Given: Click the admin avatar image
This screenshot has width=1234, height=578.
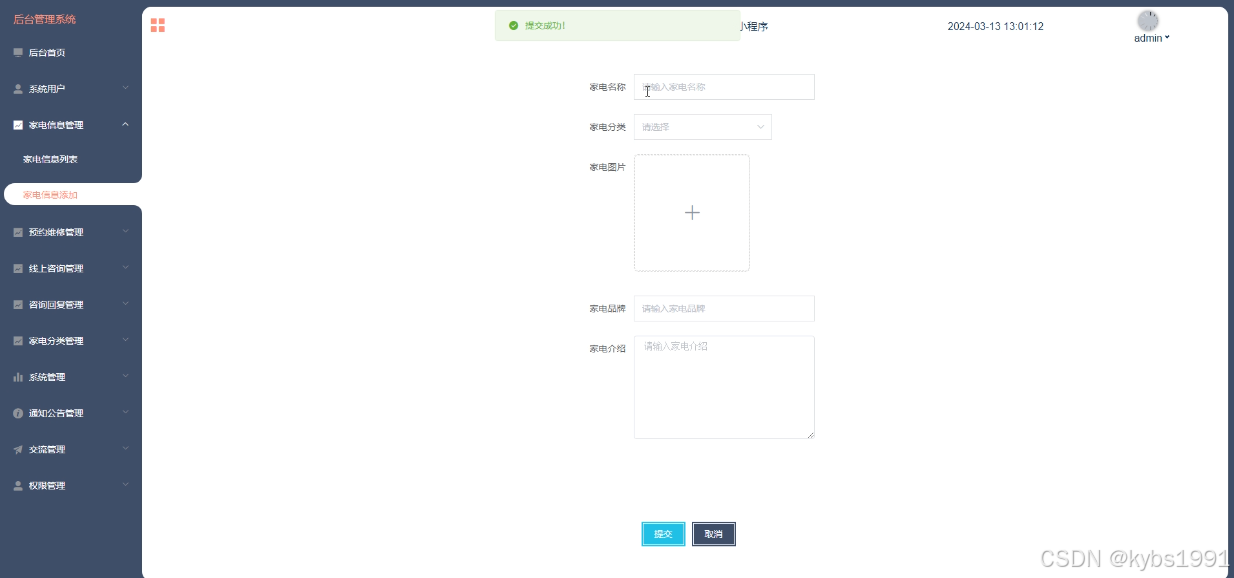Looking at the screenshot, I should (x=1148, y=20).
